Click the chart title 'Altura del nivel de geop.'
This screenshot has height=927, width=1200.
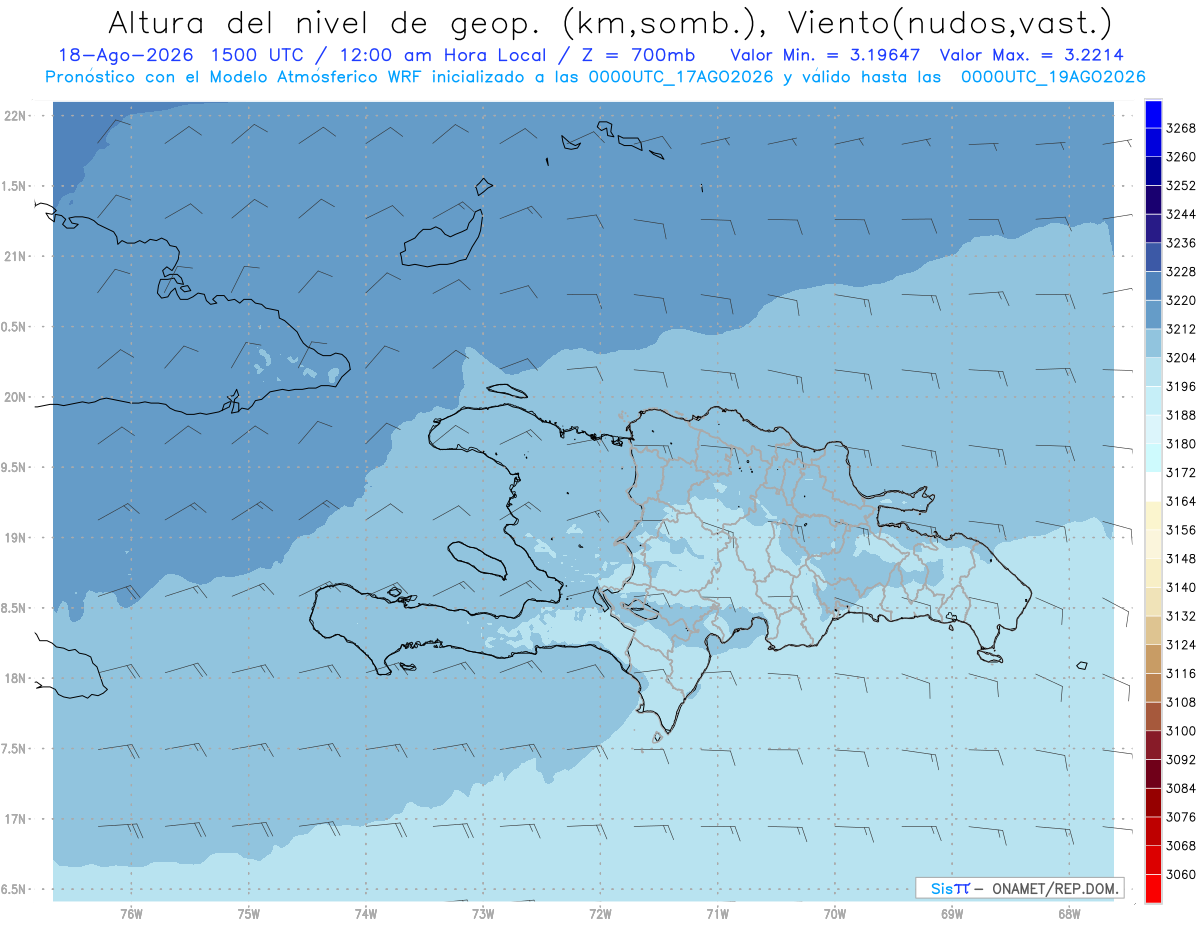[324, 22]
